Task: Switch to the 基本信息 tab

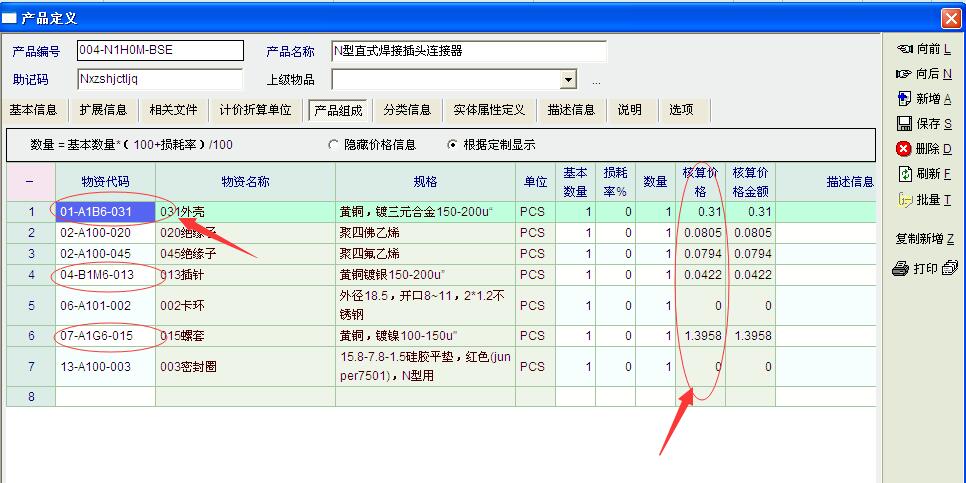Action: [x=33, y=110]
